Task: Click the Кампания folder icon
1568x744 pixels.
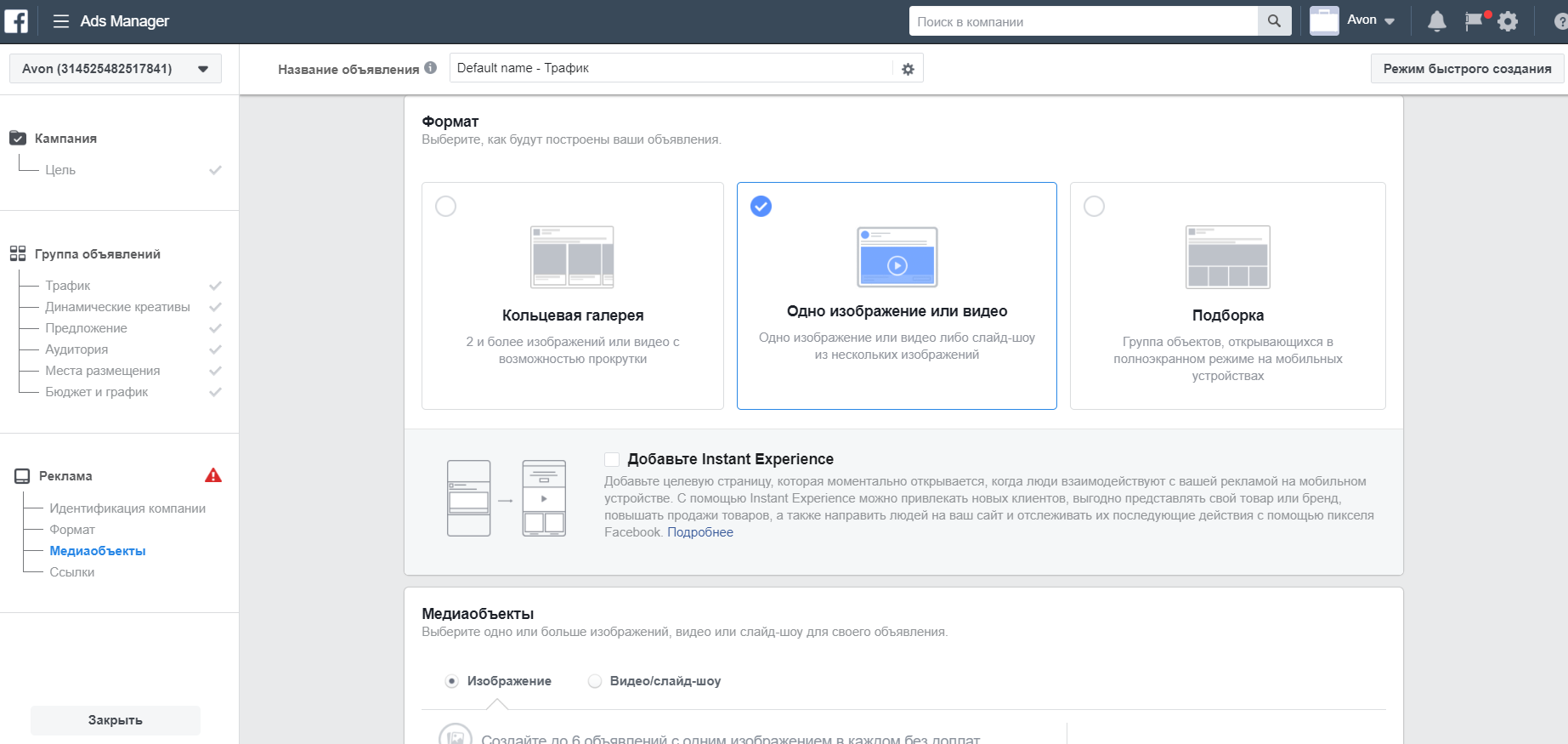Action: (x=18, y=138)
